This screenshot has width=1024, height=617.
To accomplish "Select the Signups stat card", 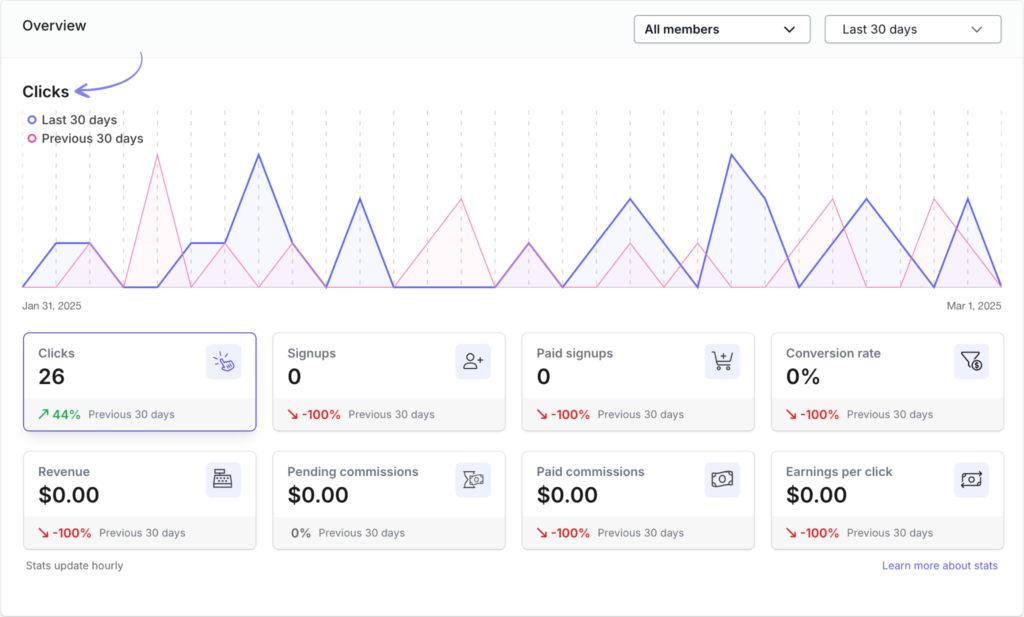I will pyautogui.click(x=389, y=382).
